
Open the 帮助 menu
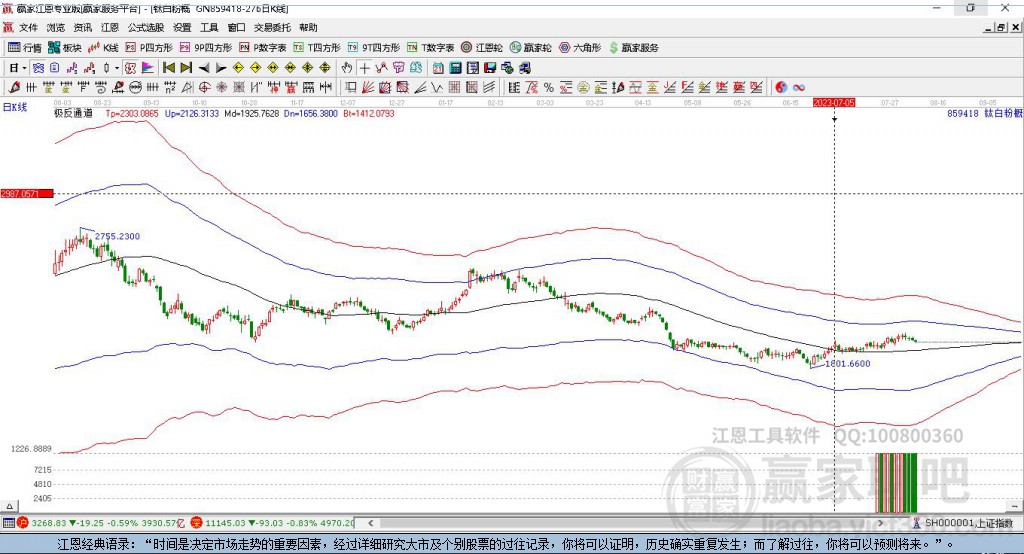point(308,27)
